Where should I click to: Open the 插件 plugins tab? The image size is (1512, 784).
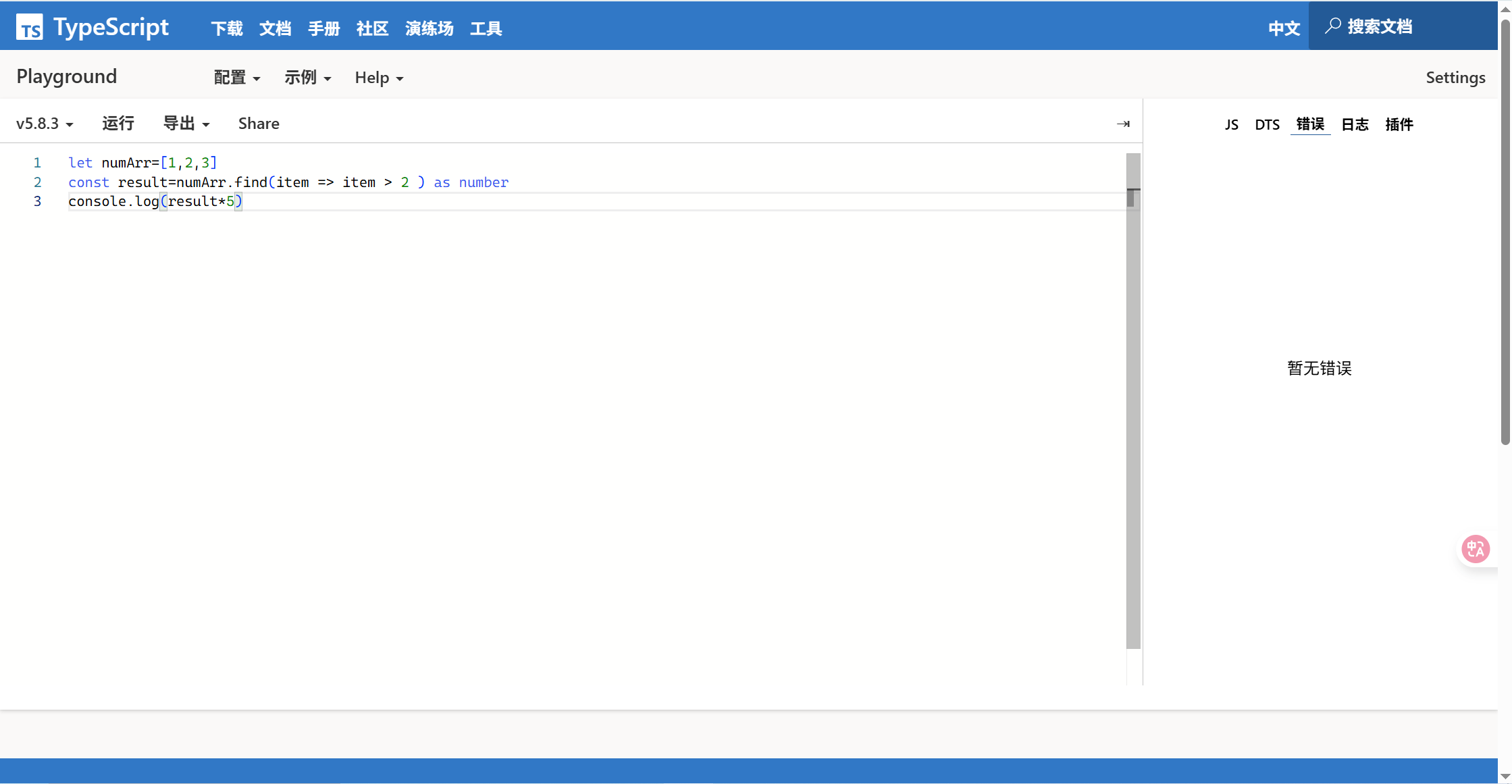(x=1399, y=124)
